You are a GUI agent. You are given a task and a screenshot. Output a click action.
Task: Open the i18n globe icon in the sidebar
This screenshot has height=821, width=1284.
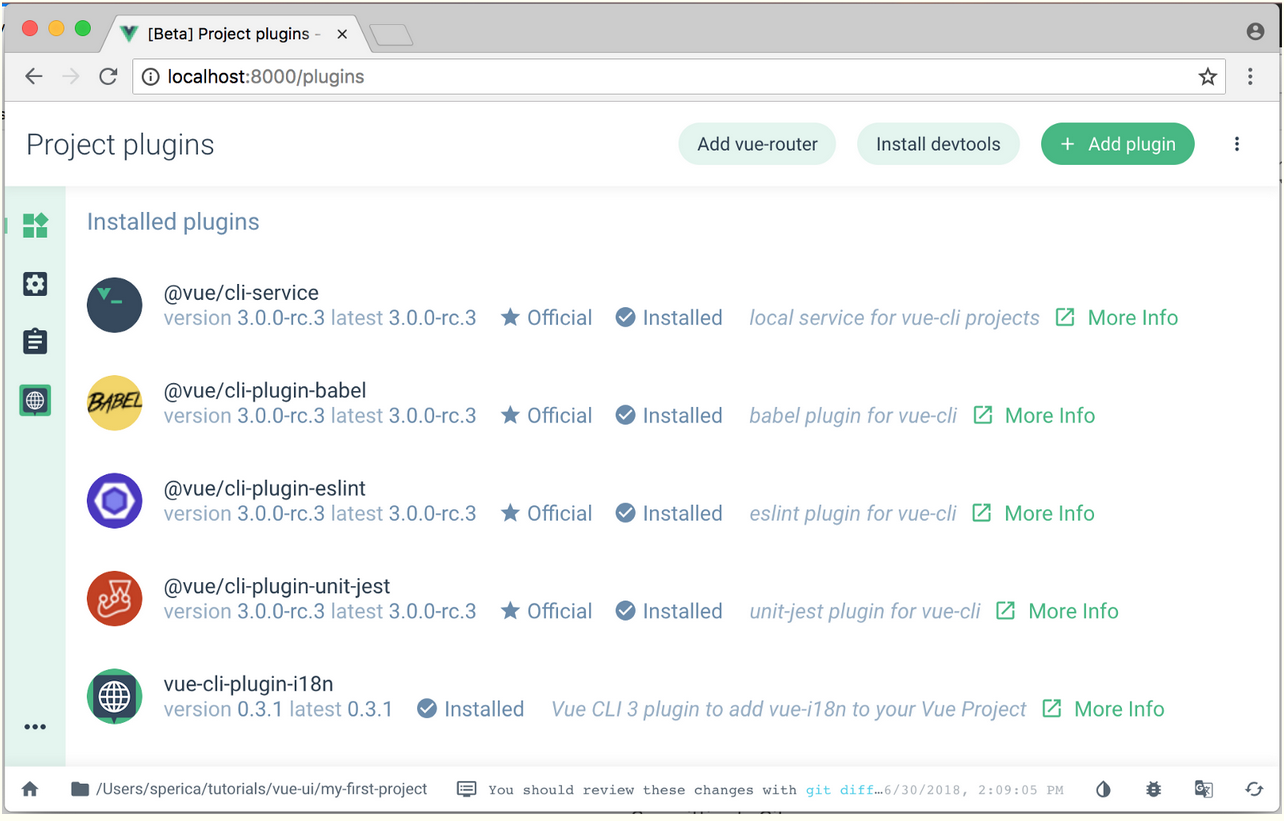tap(35, 401)
